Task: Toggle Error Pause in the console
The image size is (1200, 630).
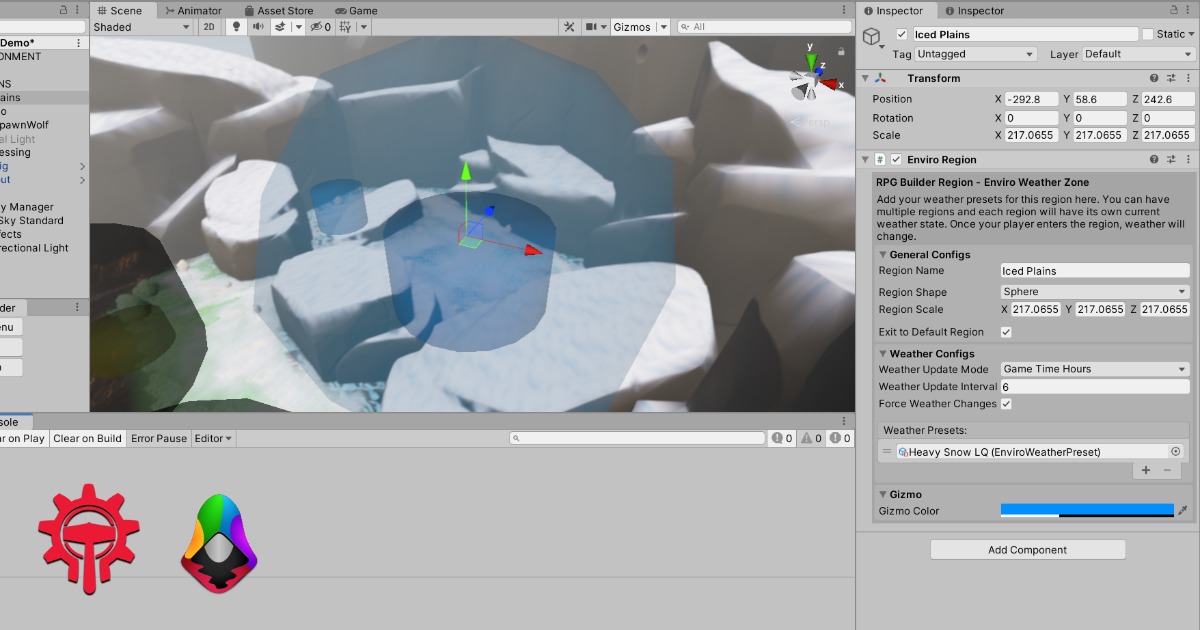Action: coord(159,438)
